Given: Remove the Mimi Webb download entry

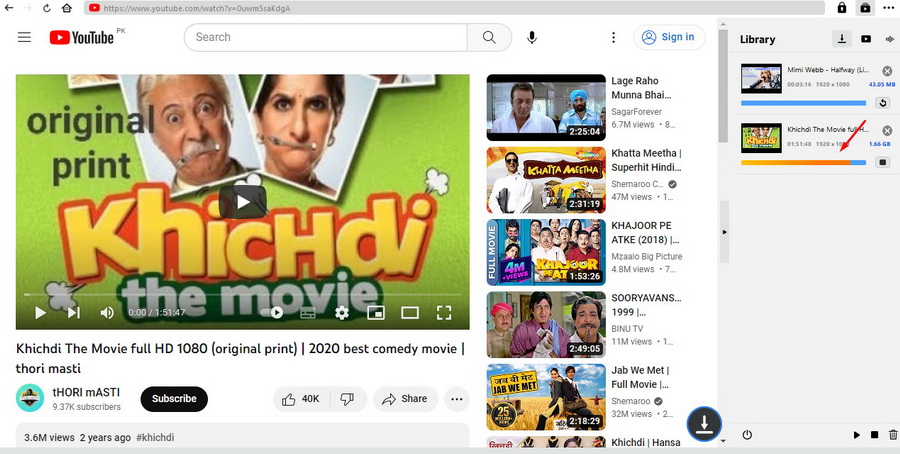Looking at the screenshot, I should [x=887, y=71].
